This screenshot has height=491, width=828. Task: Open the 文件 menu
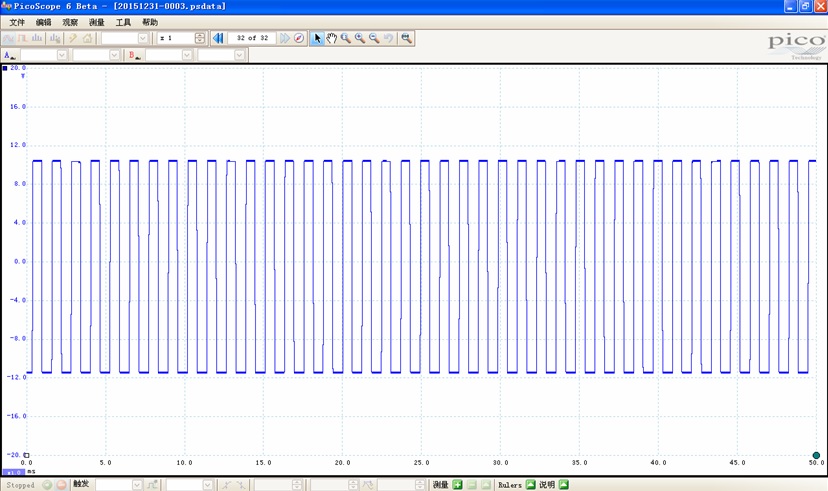(x=17, y=22)
